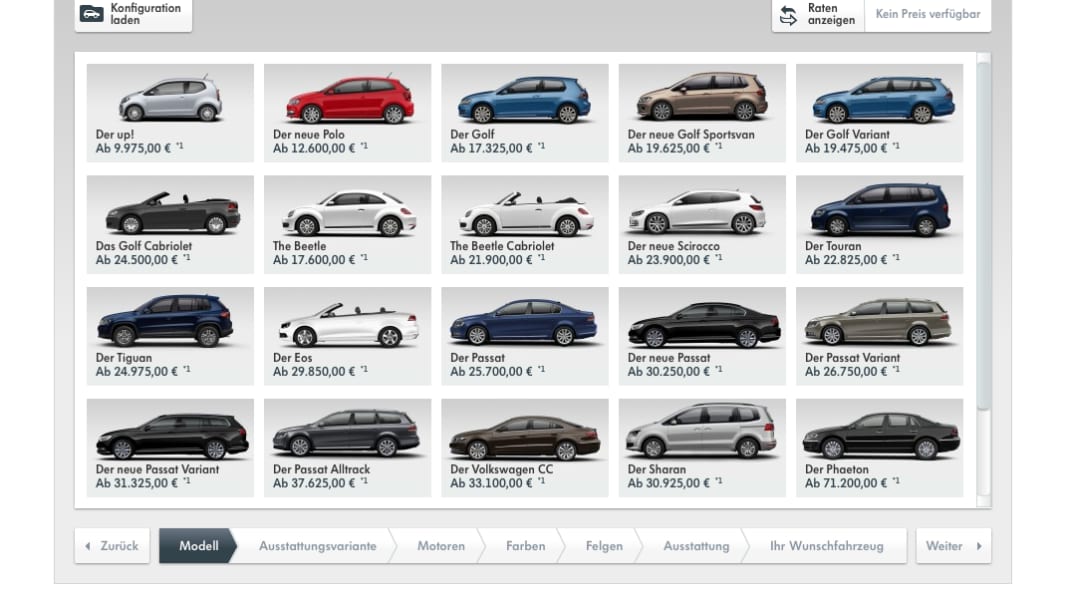The image size is (1068, 600).
Task: Switch to the Motoren configuration step
Action: 440,546
